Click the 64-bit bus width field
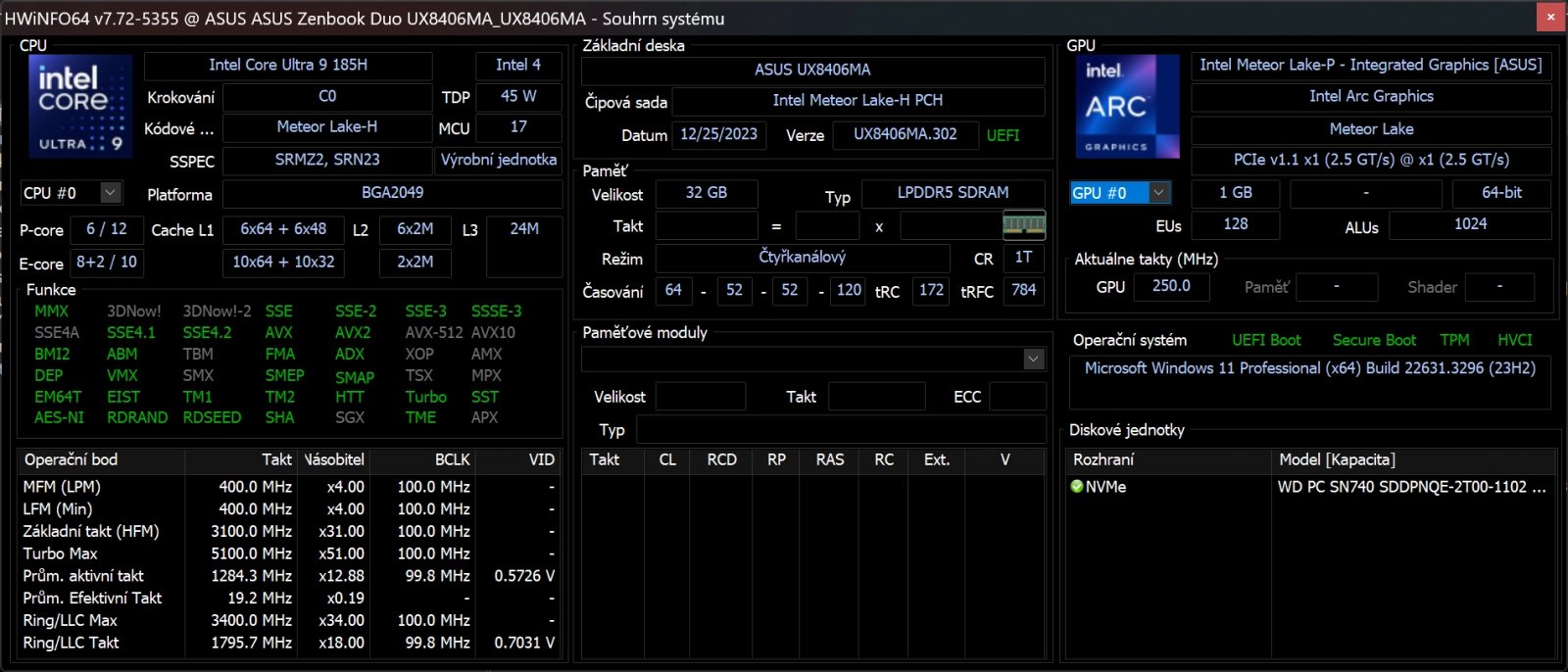 (1501, 193)
